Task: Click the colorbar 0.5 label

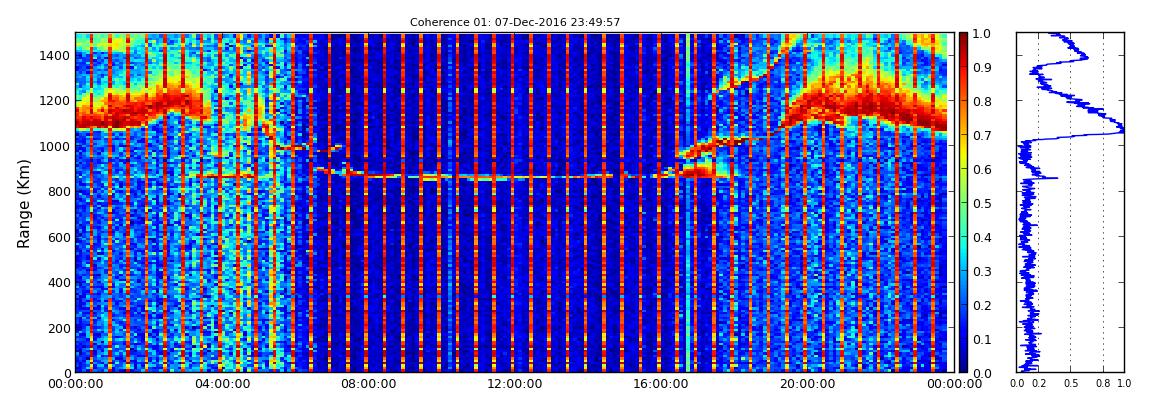Action: pyautogui.click(x=981, y=203)
